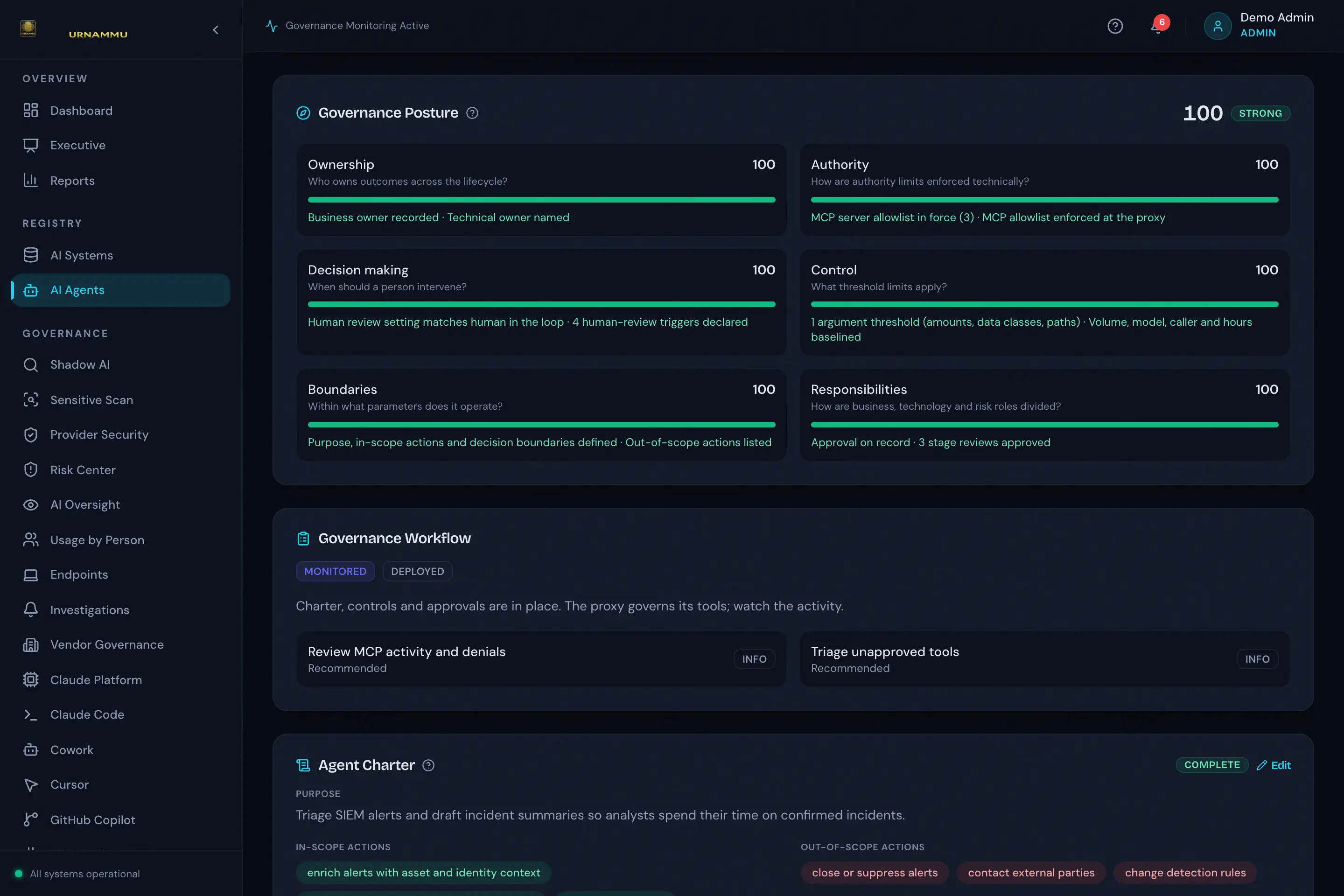Click the COMPLETE charter status badge
Viewport: 1344px width, 896px height.
coord(1212,764)
